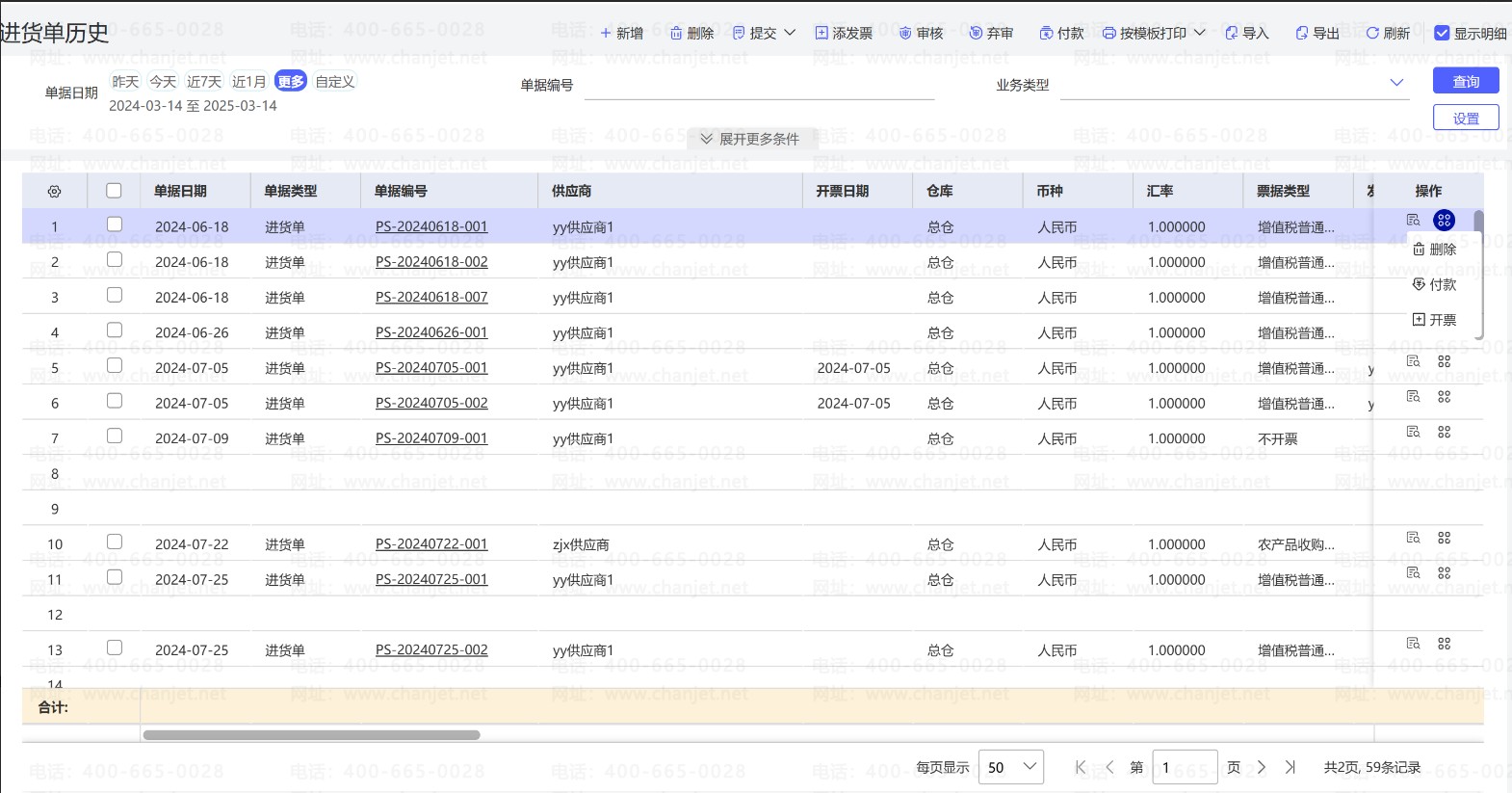
Task: Go to the previous page arrow
Action: click(1109, 767)
